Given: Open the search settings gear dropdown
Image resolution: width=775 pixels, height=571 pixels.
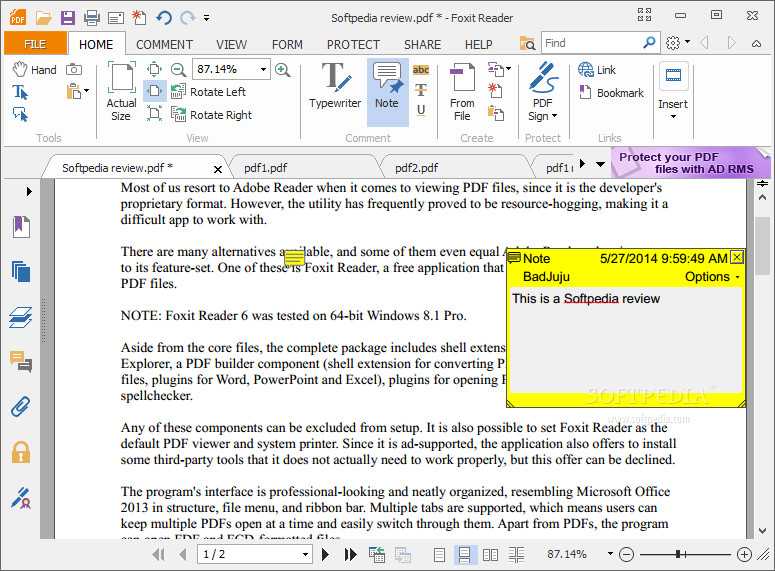Looking at the screenshot, I should (x=678, y=43).
